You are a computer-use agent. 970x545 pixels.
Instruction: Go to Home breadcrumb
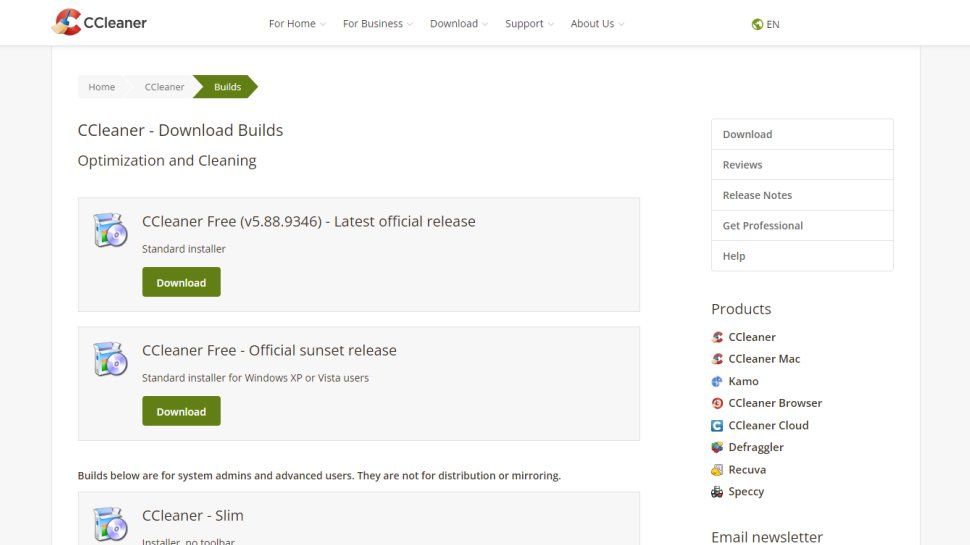point(101,87)
